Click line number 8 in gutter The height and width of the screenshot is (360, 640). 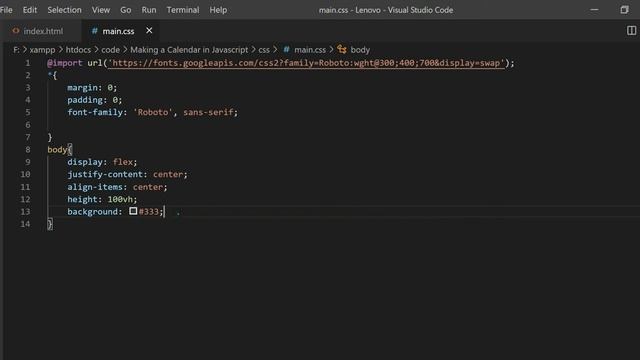28,149
